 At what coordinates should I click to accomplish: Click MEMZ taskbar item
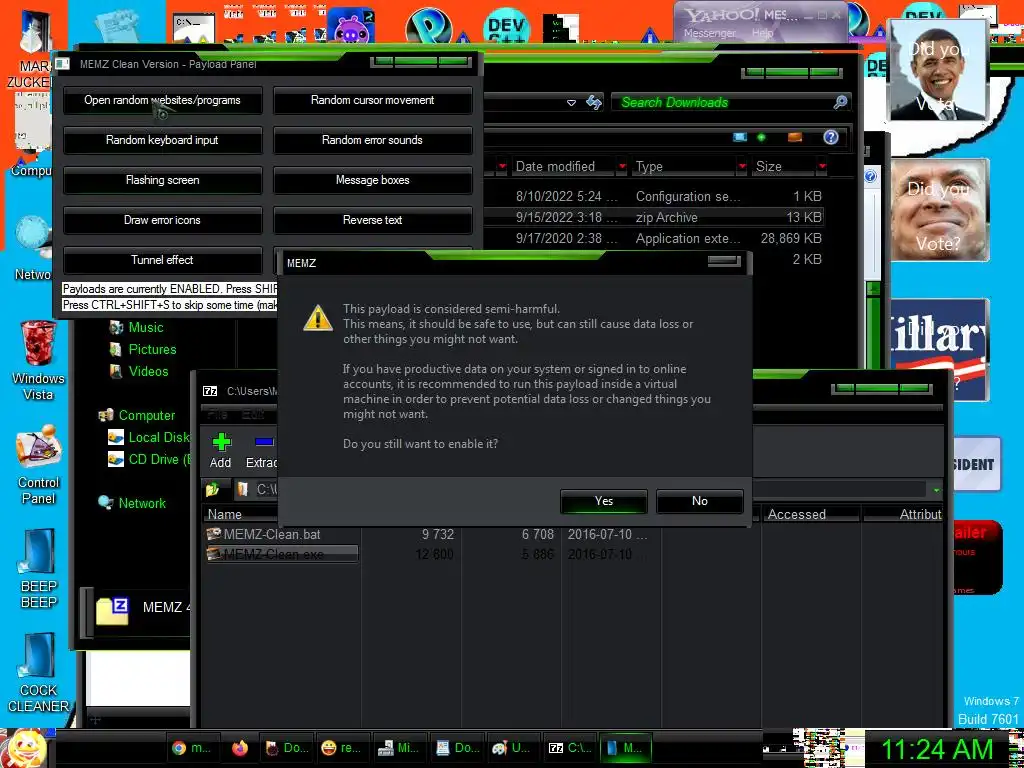626,748
